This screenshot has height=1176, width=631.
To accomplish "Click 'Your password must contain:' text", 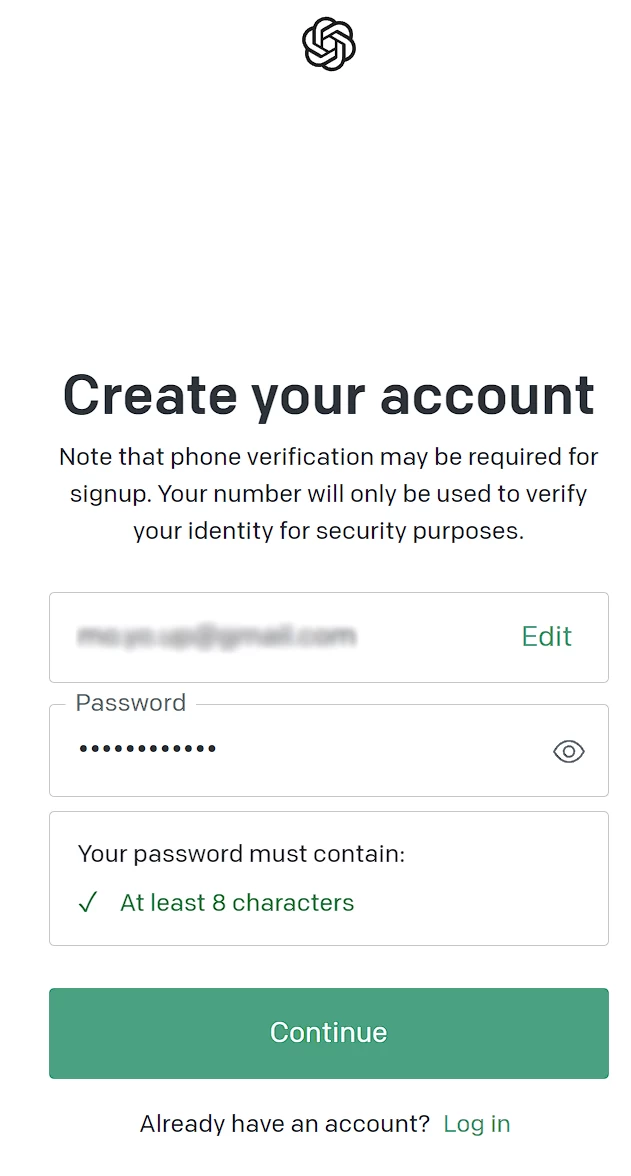I will [x=241, y=854].
